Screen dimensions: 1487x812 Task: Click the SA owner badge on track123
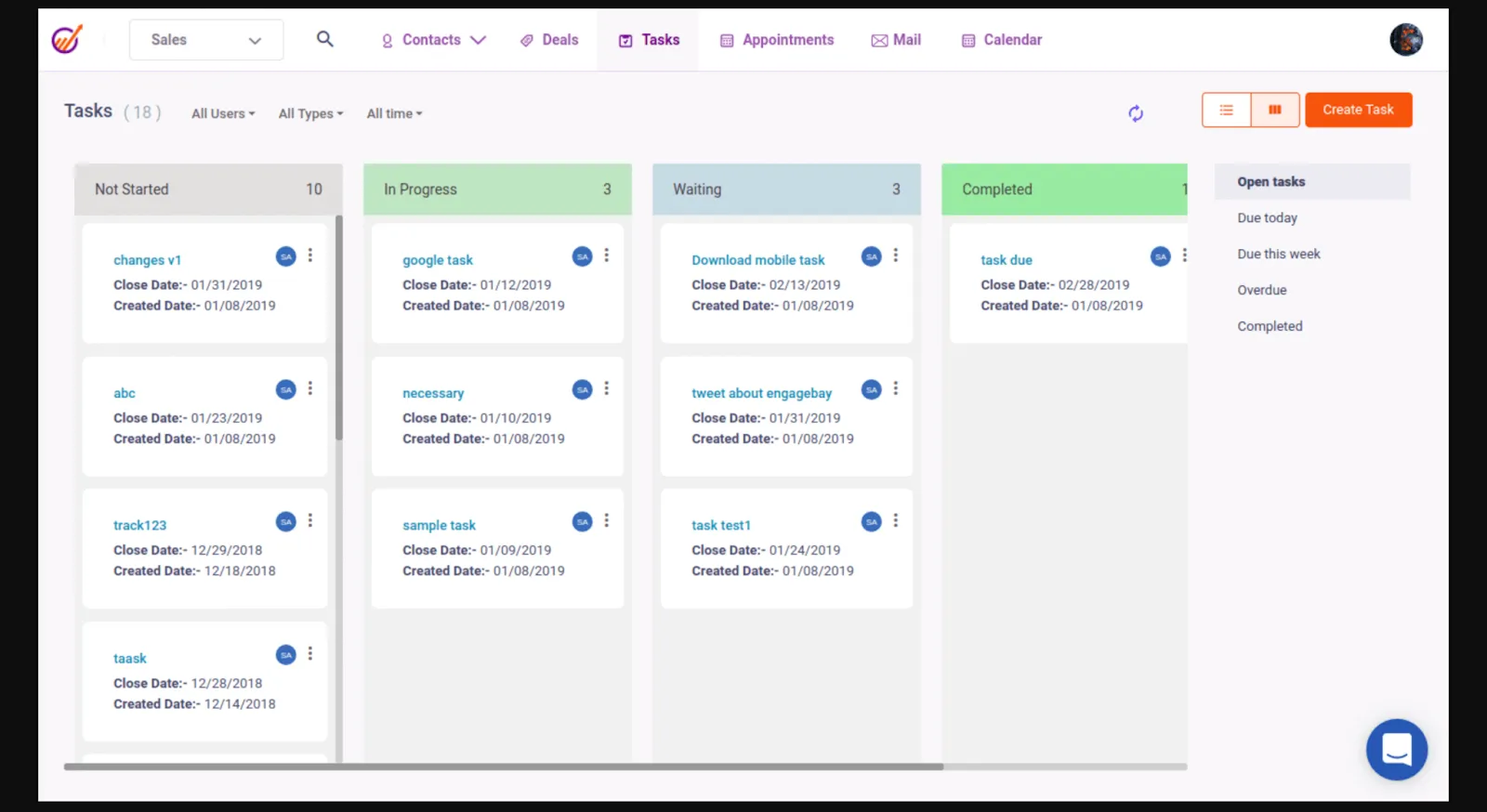[286, 522]
